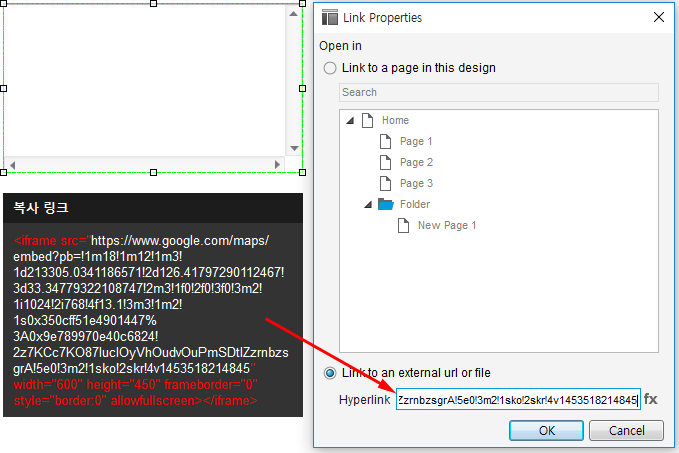The width and height of the screenshot is (679, 453).
Task: Click the Page 3 document icon
Action: (385, 183)
